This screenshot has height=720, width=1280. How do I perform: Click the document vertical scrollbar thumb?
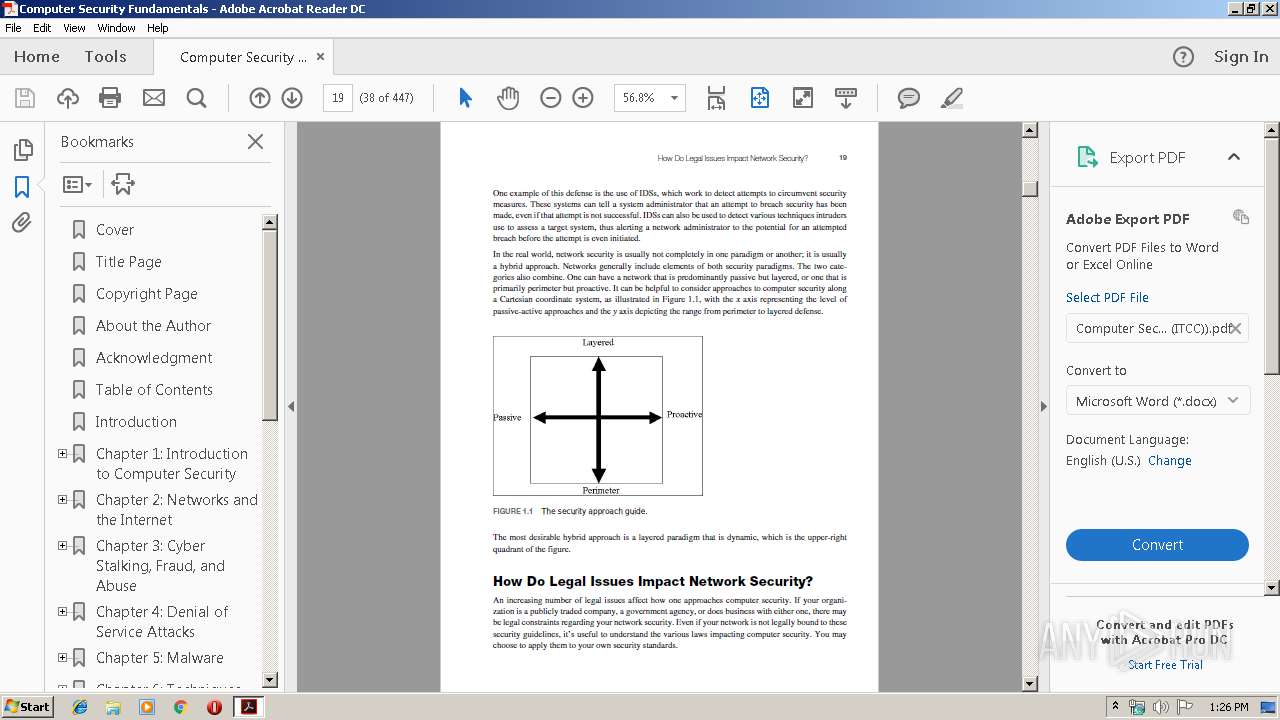point(1029,188)
